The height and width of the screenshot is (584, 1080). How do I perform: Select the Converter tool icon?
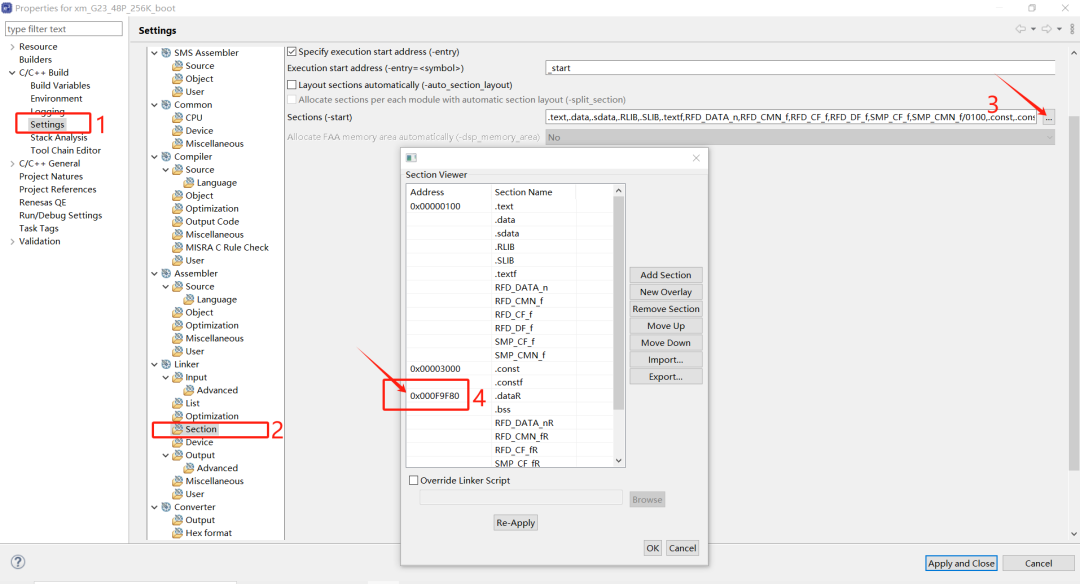166,507
